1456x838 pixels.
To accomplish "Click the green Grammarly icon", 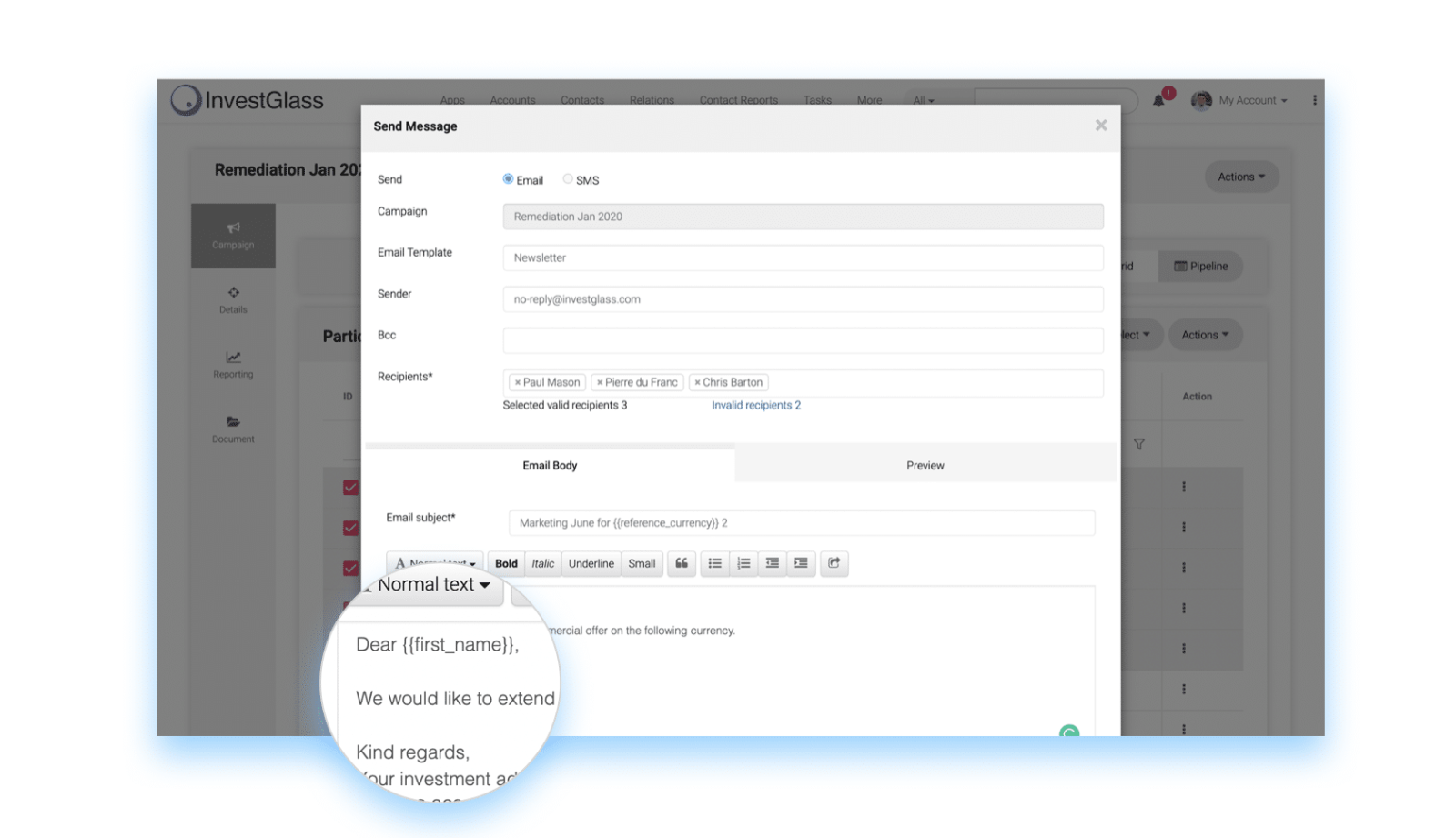I will (1069, 731).
